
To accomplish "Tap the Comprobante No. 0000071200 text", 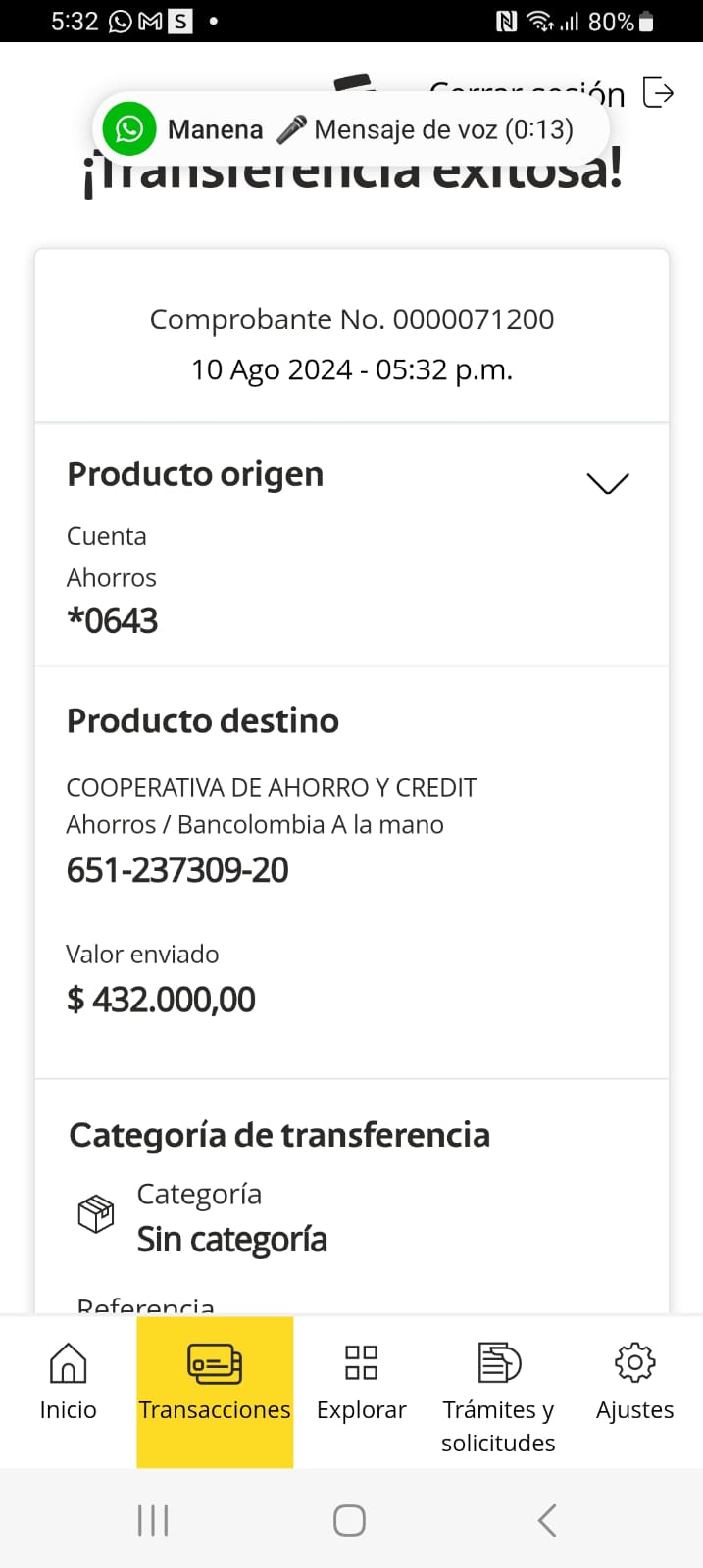I will click(x=351, y=319).
